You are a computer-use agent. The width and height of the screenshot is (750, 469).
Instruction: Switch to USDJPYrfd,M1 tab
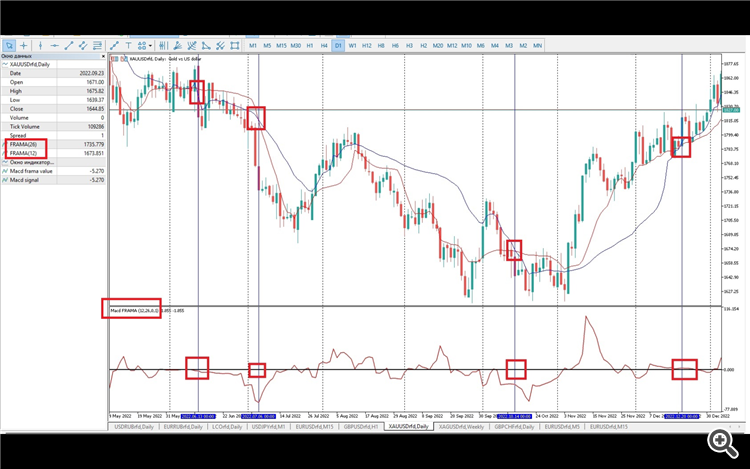[x=268, y=426]
